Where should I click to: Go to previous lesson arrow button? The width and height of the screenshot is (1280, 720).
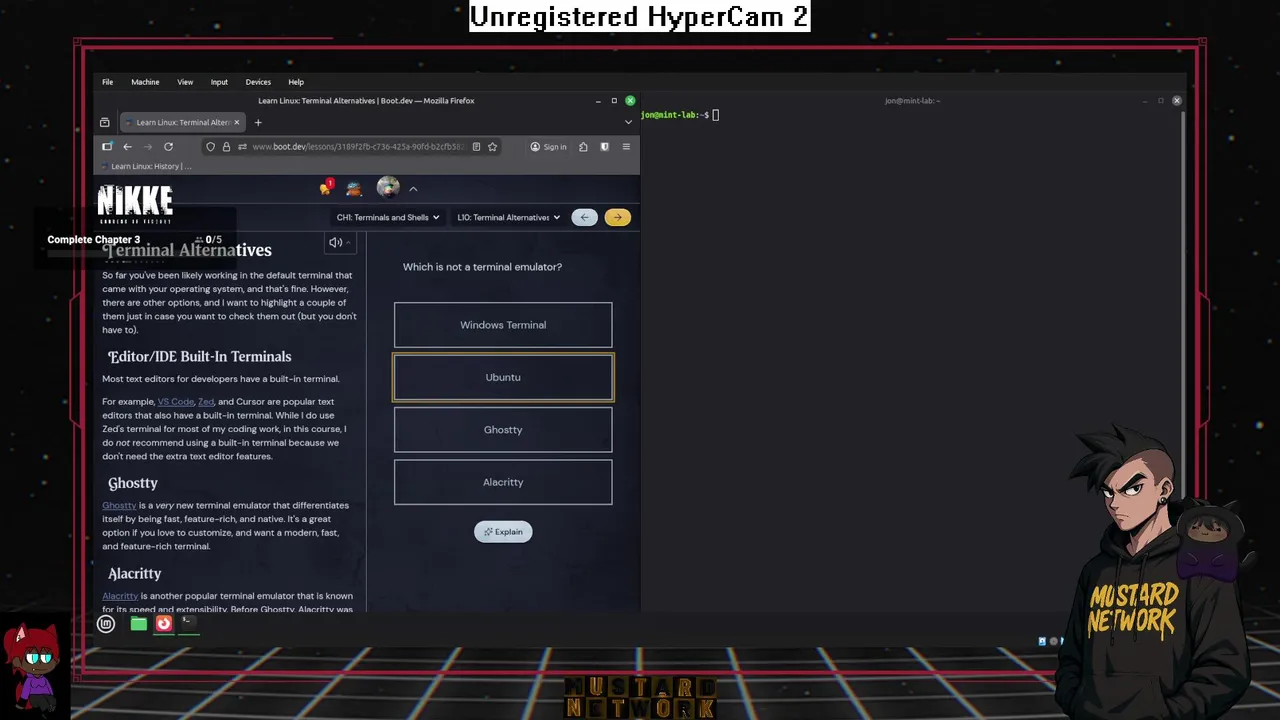[x=585, y=217]
